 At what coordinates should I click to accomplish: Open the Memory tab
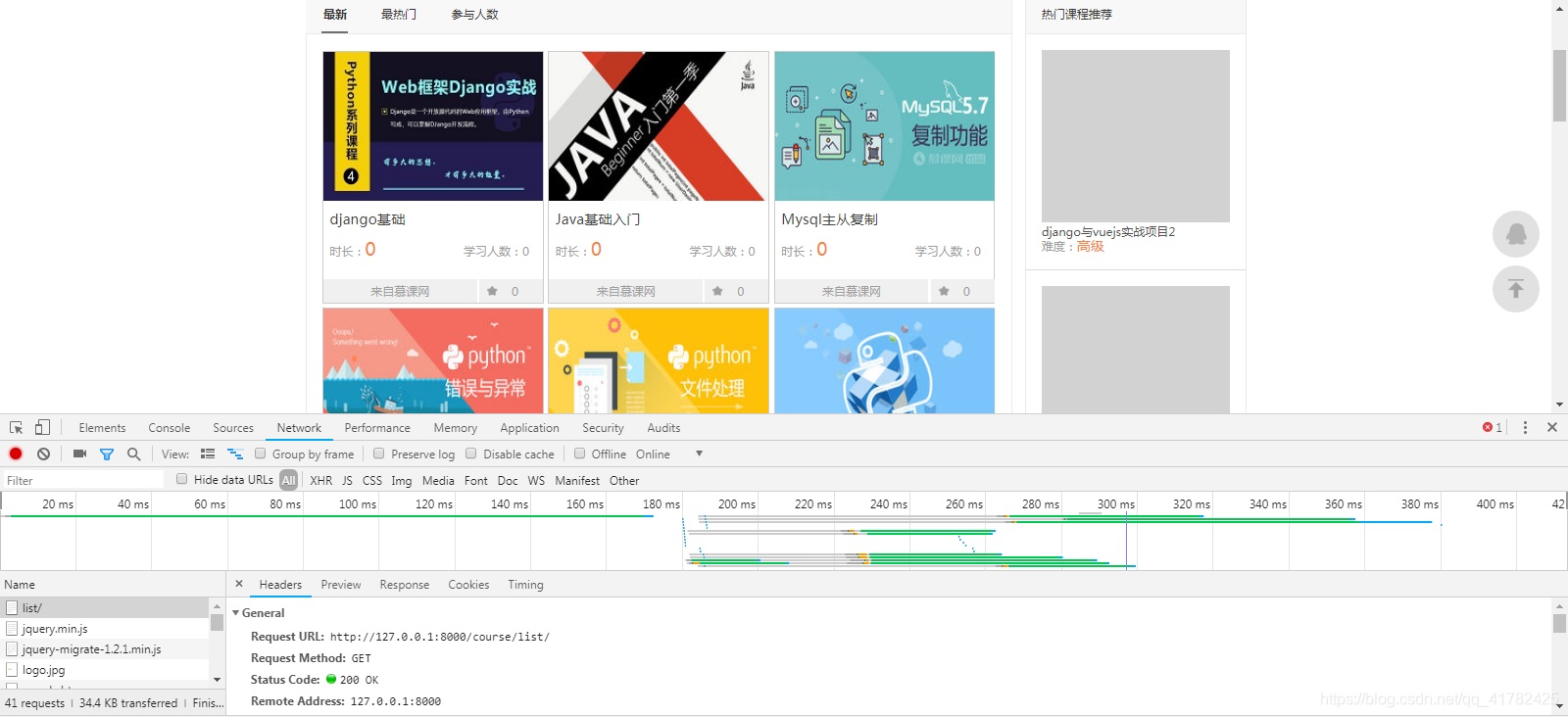click(456, 428)
